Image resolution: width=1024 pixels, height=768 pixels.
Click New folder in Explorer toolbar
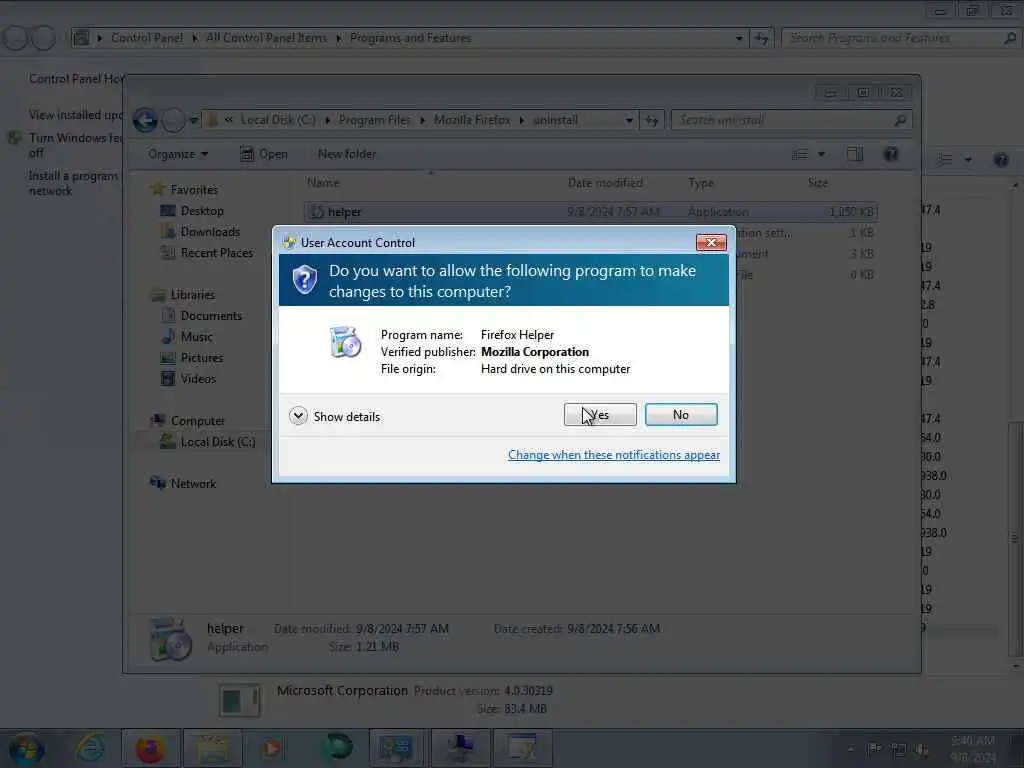[347, 154]
